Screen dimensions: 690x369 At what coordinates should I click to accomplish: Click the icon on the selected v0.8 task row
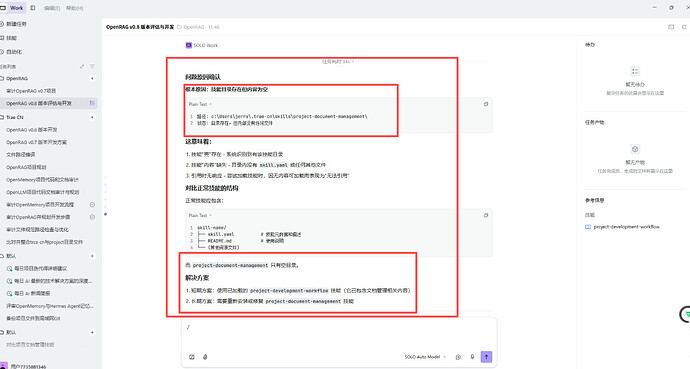pyautogui.click(x=92, y=103)
